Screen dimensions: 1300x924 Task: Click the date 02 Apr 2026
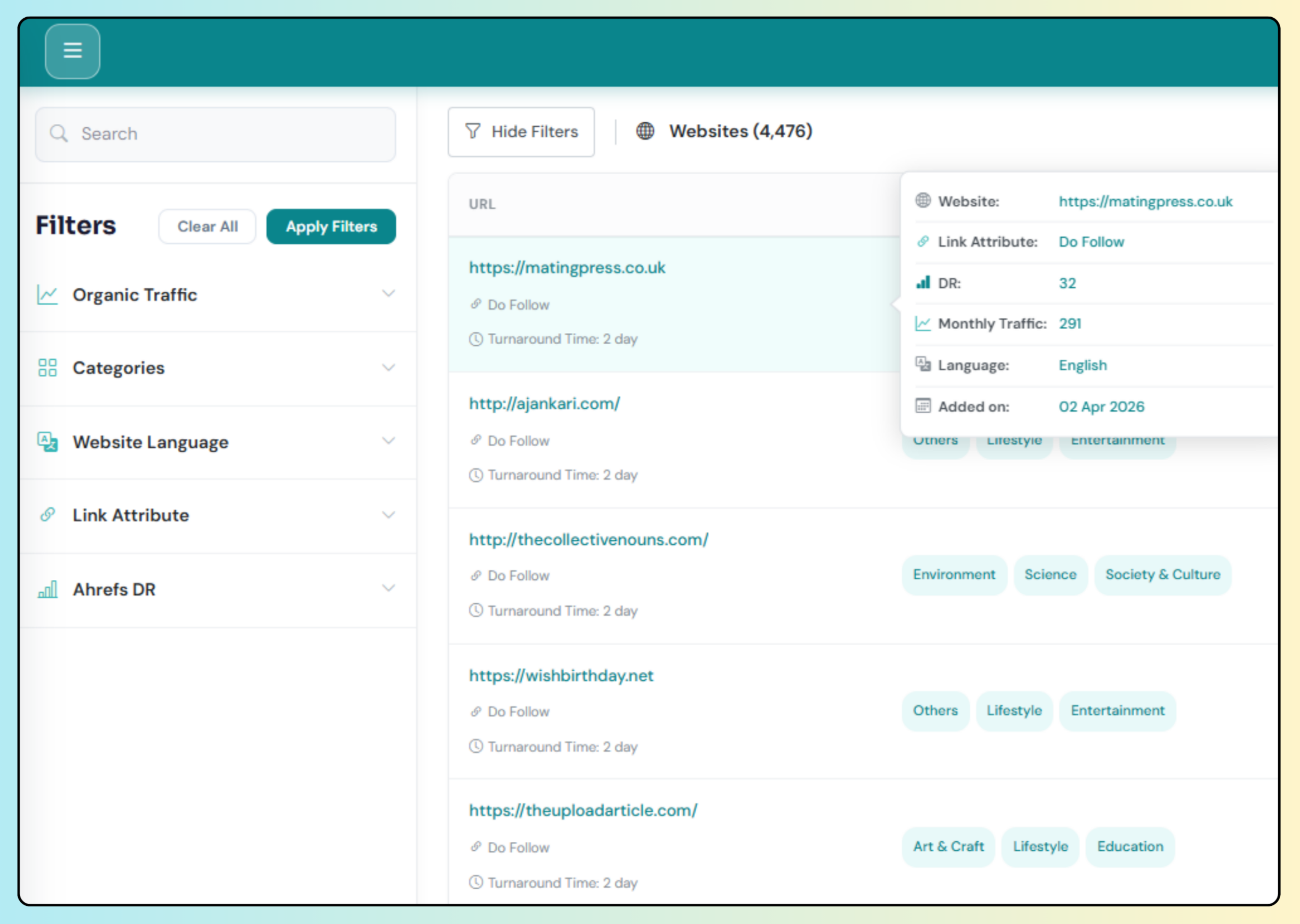point(1101,407)
